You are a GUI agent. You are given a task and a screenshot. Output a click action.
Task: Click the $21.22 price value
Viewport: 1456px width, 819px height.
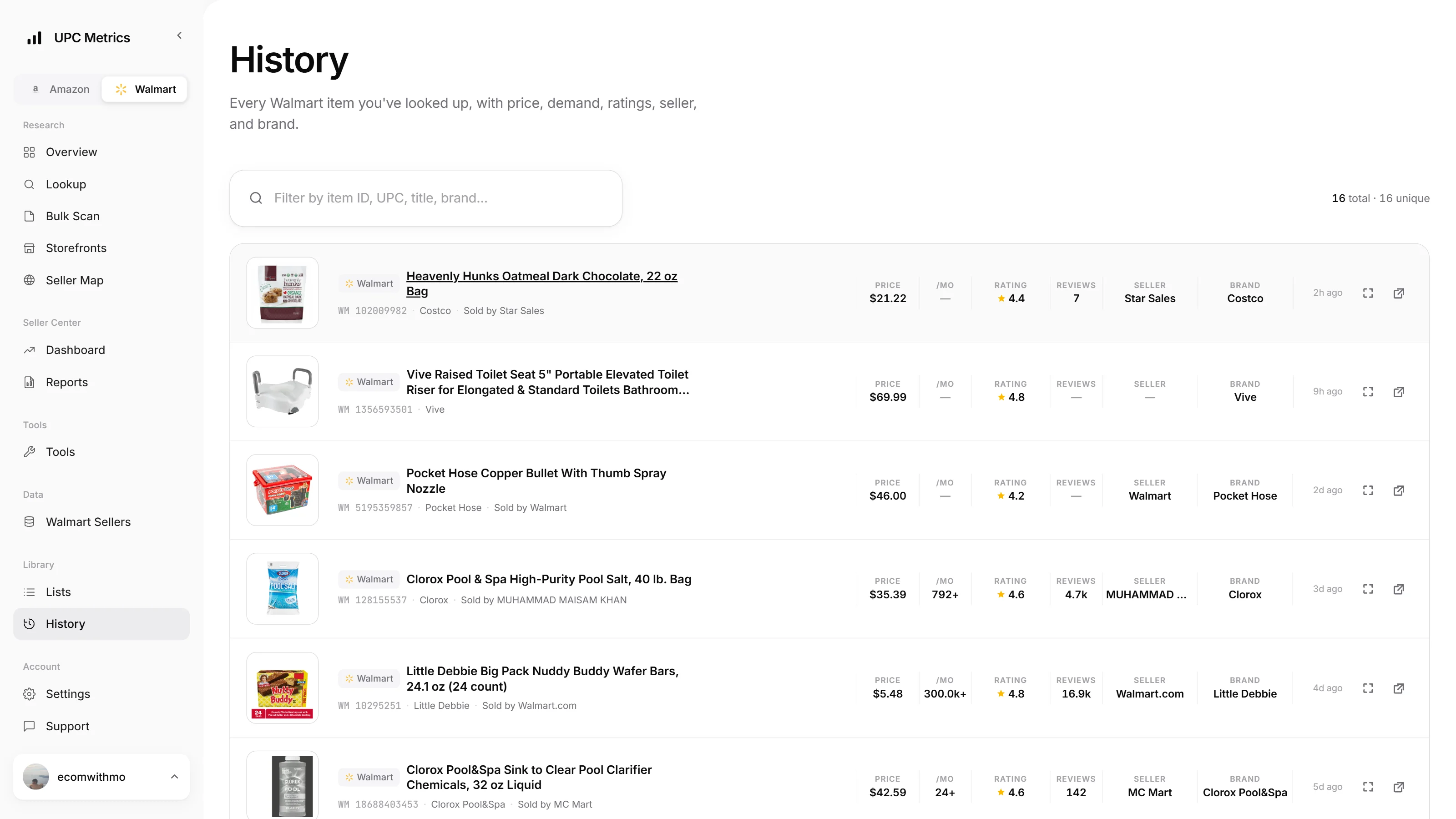(887, 298)
